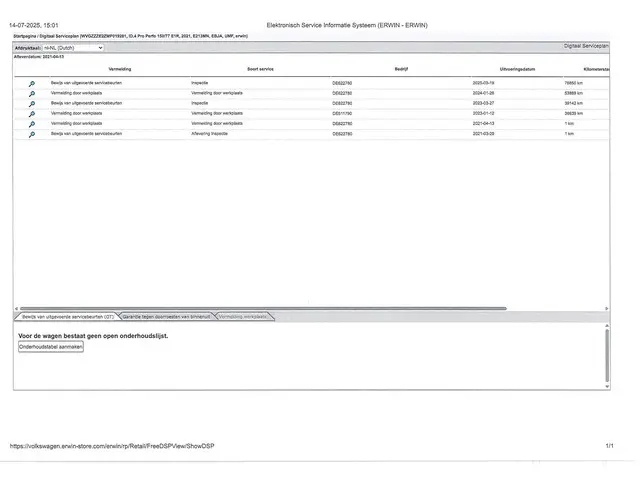Click the vertical scrollbar thumb in lower panel

point(607,356)
